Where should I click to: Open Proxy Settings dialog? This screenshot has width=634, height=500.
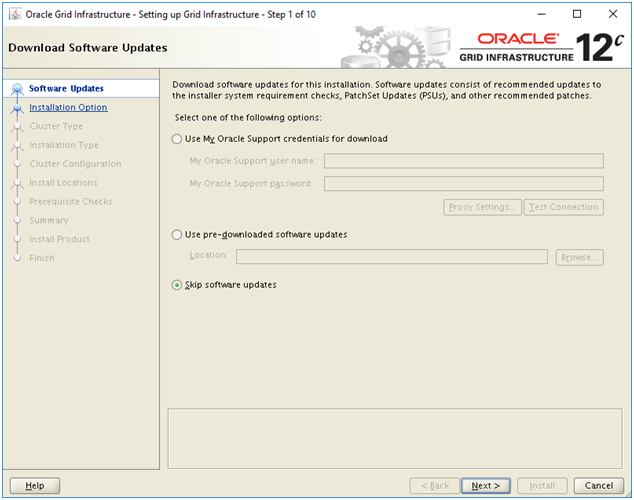click(x=482, y=207)
